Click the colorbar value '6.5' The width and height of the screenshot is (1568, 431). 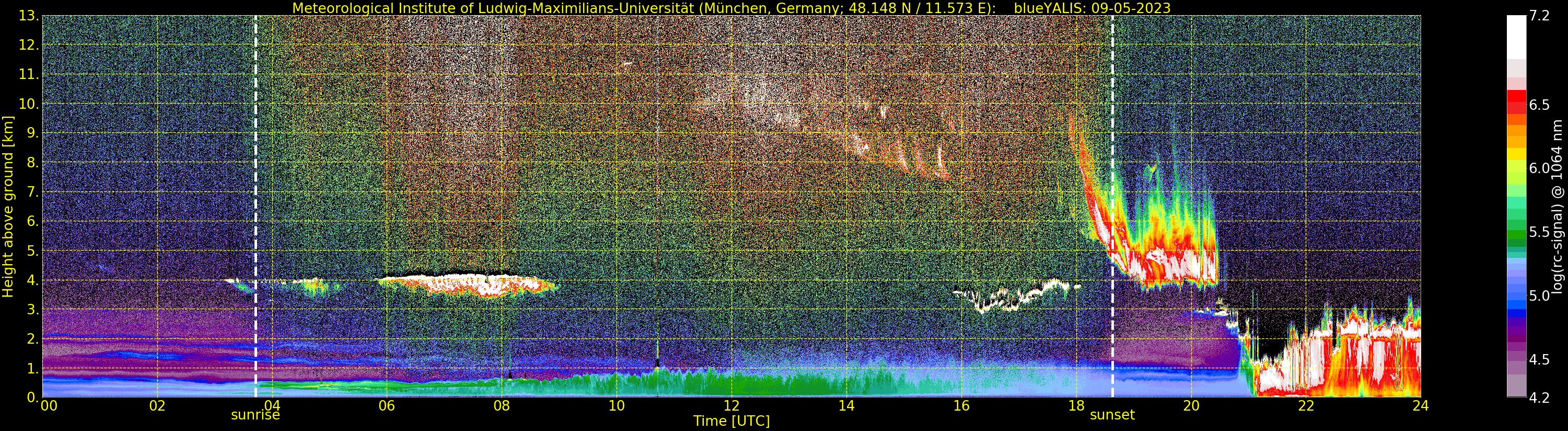1539,105
